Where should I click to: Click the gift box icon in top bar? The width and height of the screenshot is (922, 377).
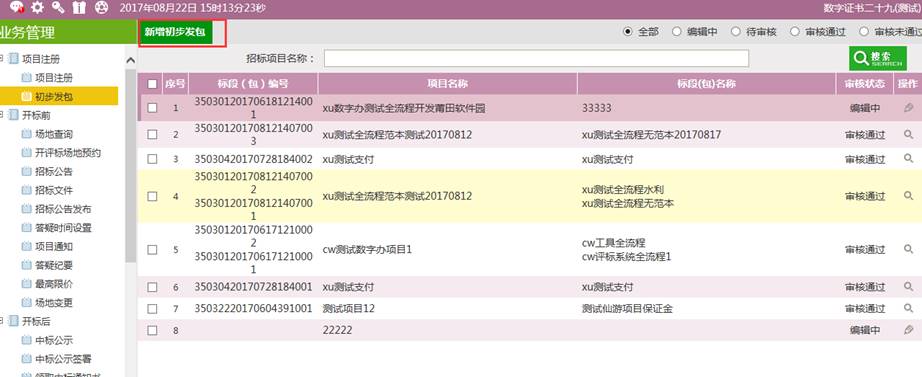pyautogui.click(x=78, y=8)
